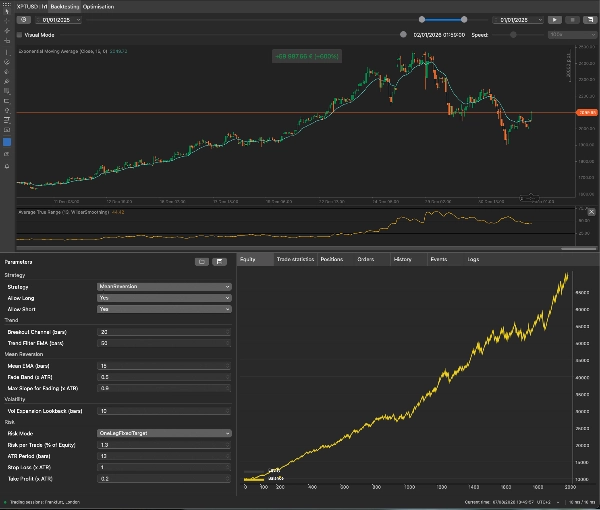Open the Equity tab
The width and height of the screenshot is (600, 510).
coord(255,259)
